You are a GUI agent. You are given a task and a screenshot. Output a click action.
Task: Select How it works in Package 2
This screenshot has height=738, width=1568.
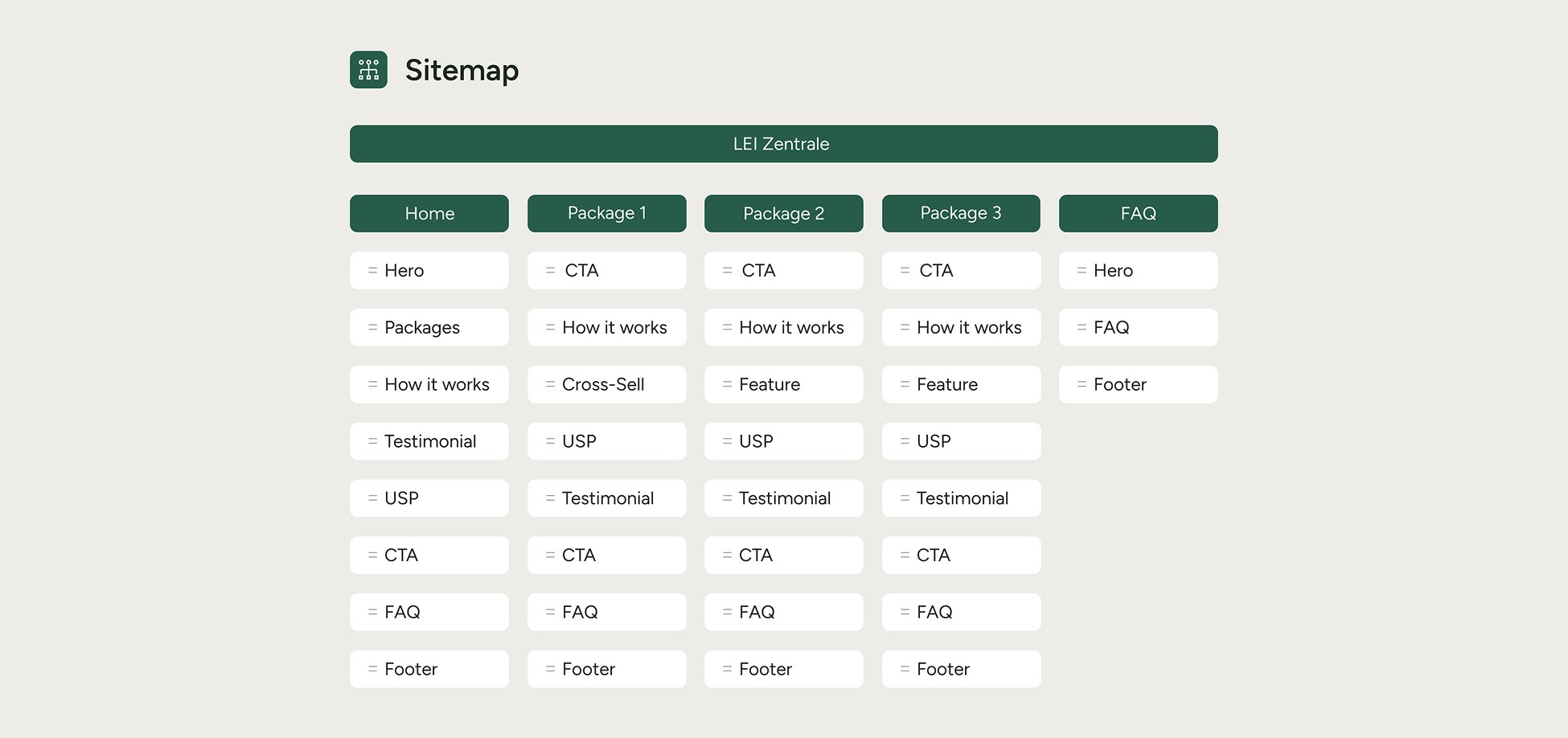(784, 327)
